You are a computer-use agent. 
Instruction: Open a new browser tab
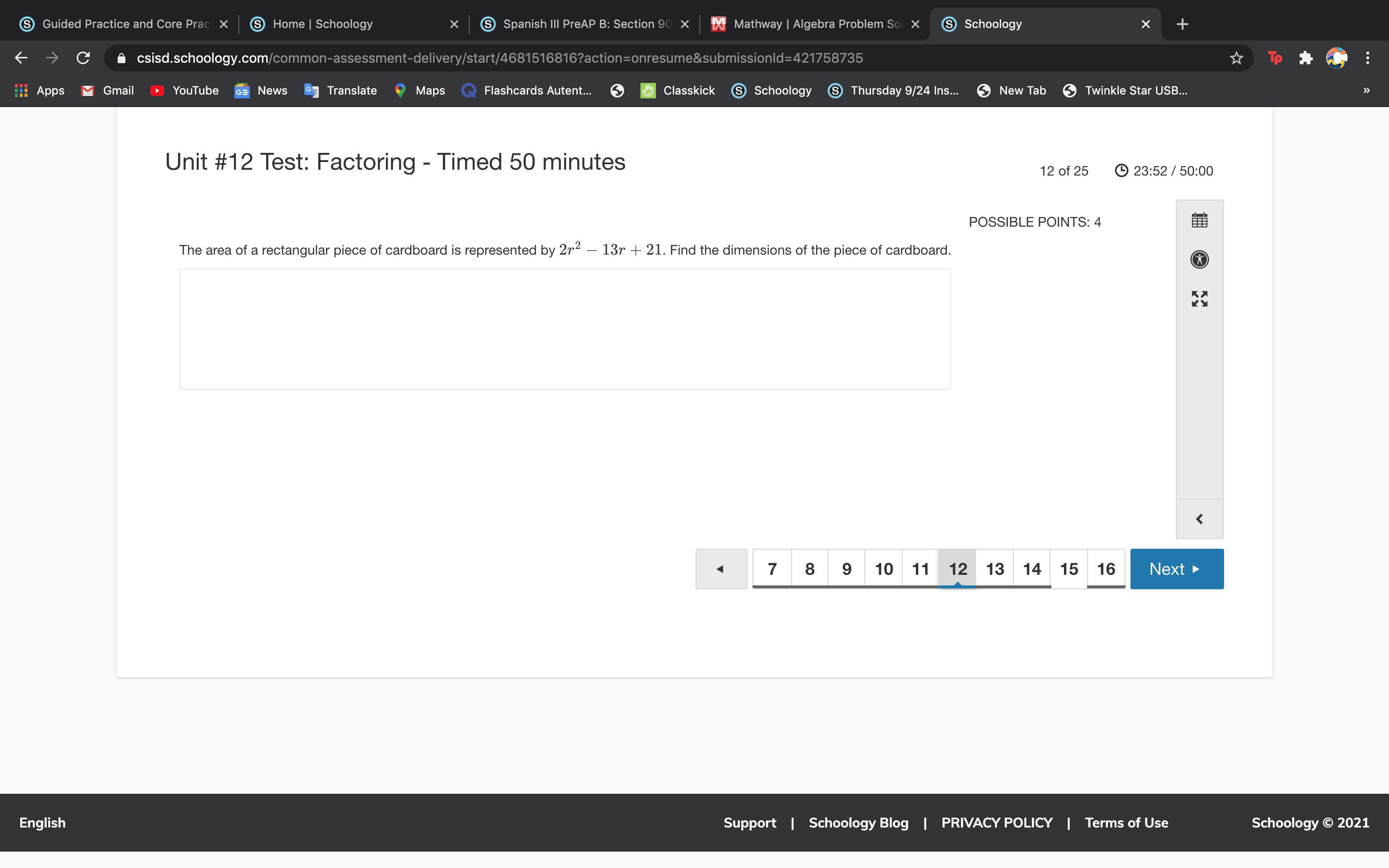click(1182, 24)
